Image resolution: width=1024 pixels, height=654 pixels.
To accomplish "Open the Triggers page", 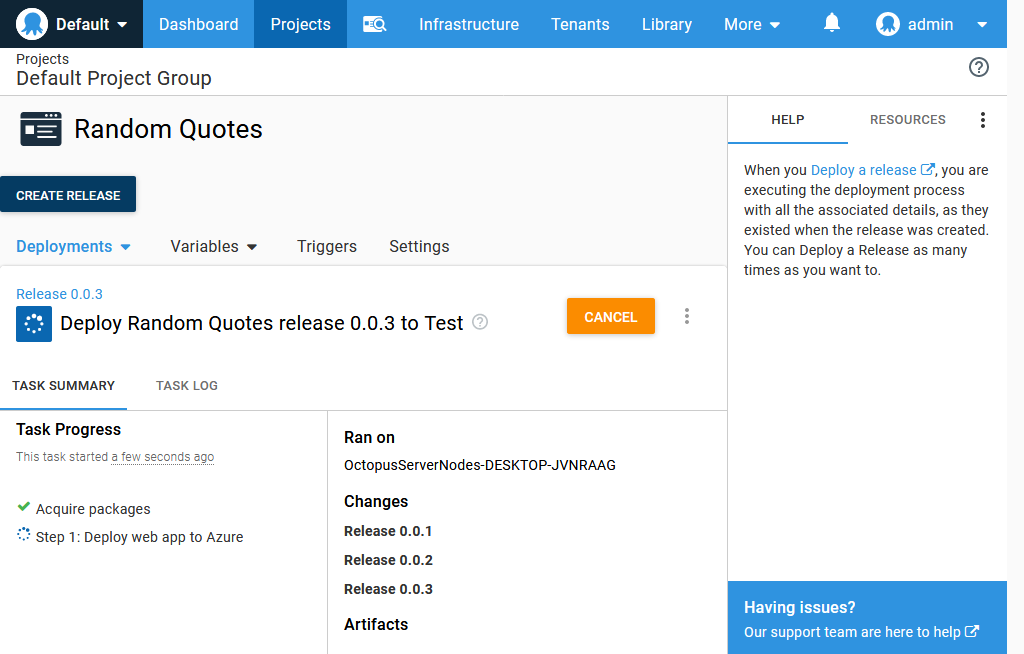I will [x=327, y=246].
